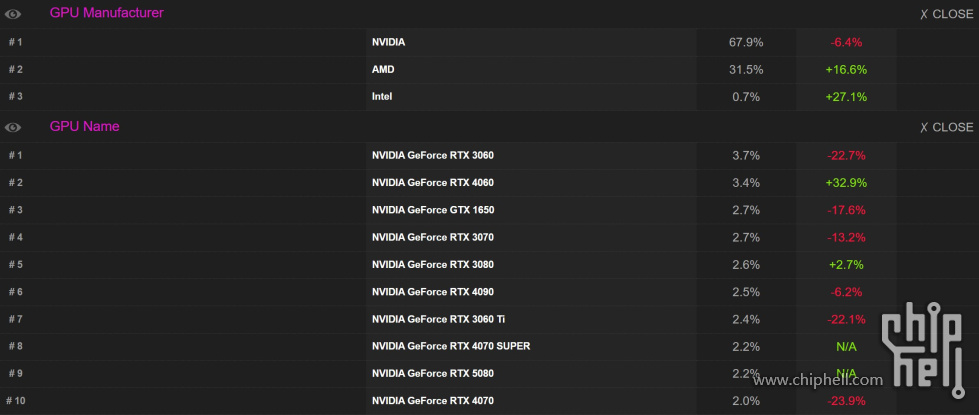Screen dimensions: 979x415
Task: Click AMD share value 31.5%
Action: 745,70
